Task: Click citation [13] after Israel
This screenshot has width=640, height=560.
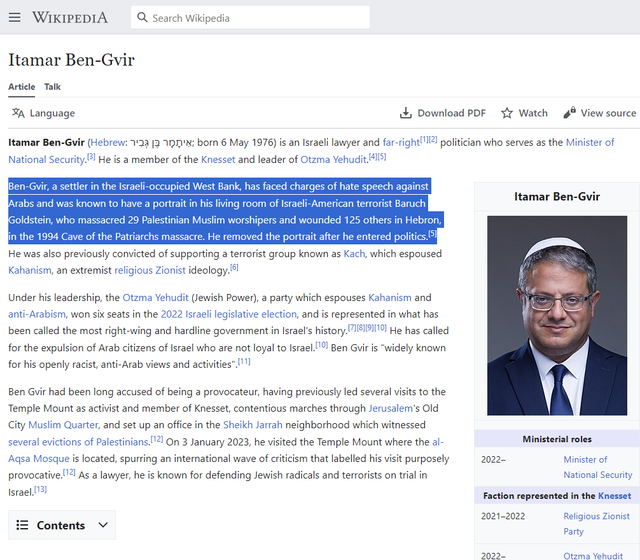Action: [x=40, y=489]
